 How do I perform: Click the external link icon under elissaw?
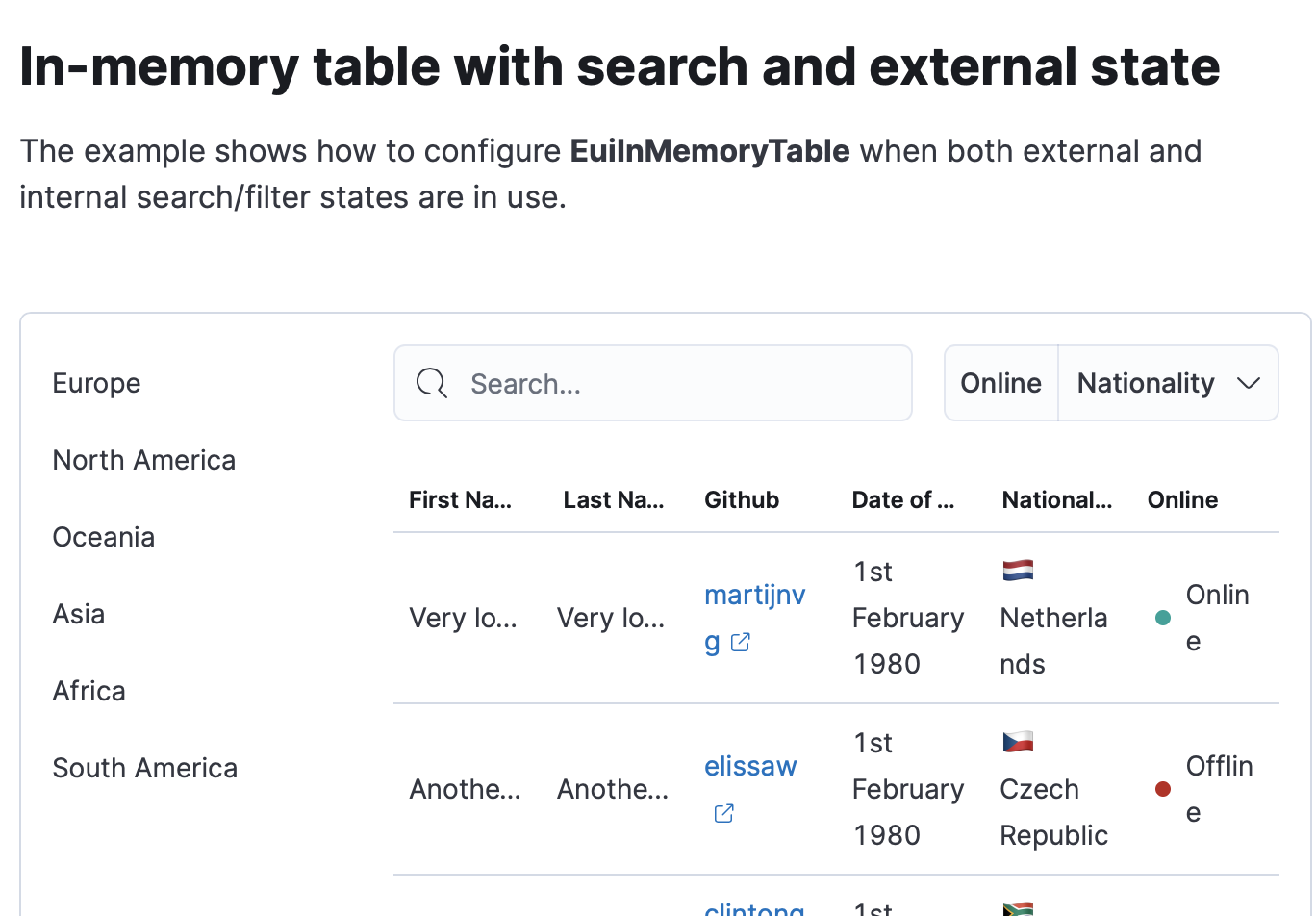(723, 813)
